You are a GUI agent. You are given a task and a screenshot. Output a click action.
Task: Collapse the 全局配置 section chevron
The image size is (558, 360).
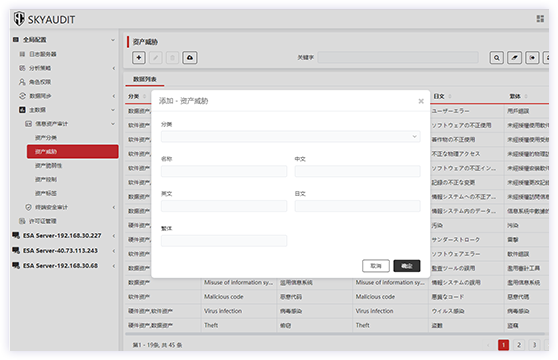[113, 40]
